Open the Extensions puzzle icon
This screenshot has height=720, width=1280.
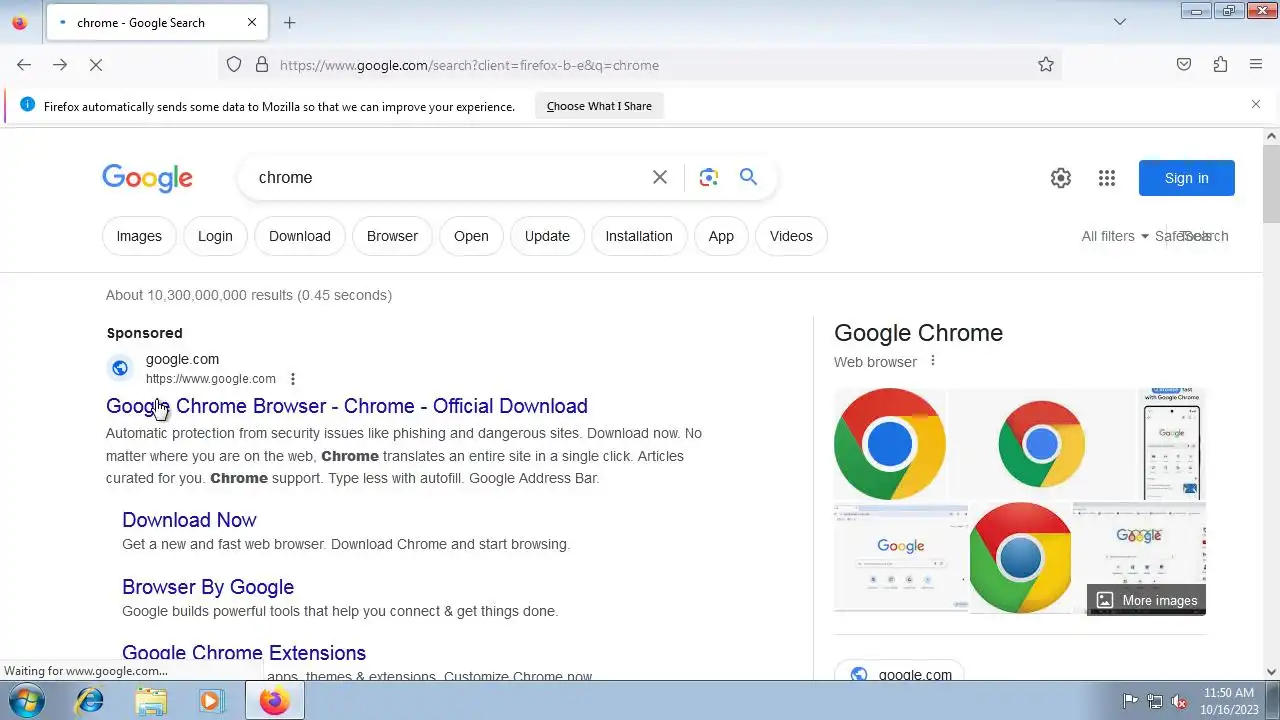[x=1220, y=65]
